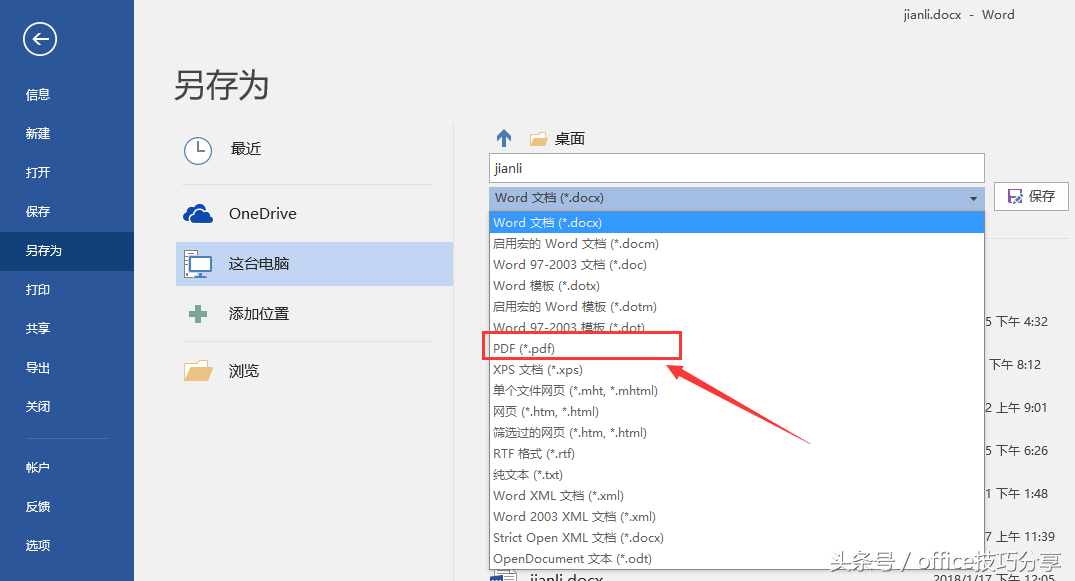Click the back arrow circle icon
Screen dimensions: 1075x581
pyautogui.click(x=40, y=39)
